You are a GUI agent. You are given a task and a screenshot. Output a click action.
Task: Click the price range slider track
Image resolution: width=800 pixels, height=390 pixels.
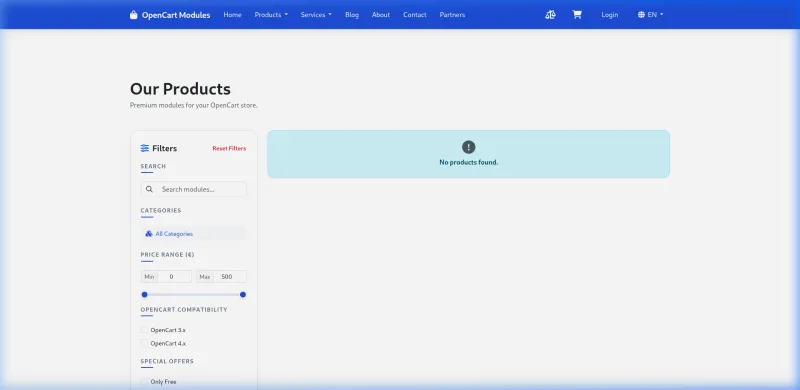point(193,295)
